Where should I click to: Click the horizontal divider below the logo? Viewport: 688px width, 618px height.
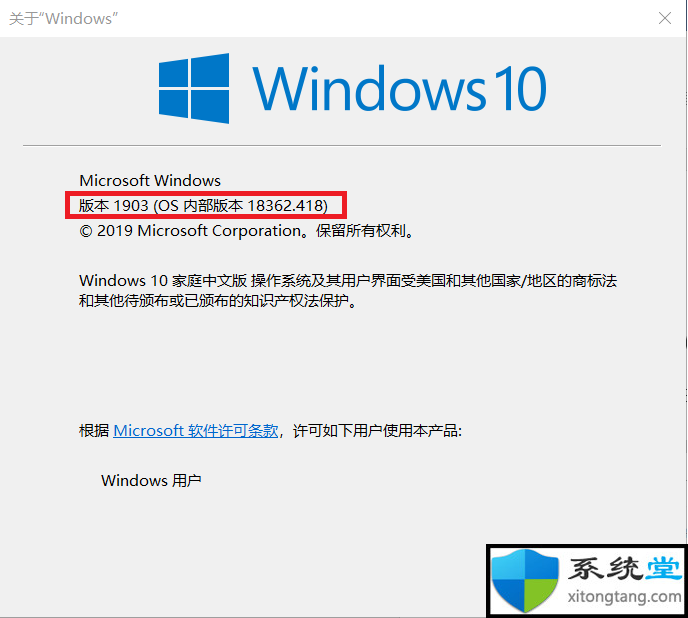[342, 145]
